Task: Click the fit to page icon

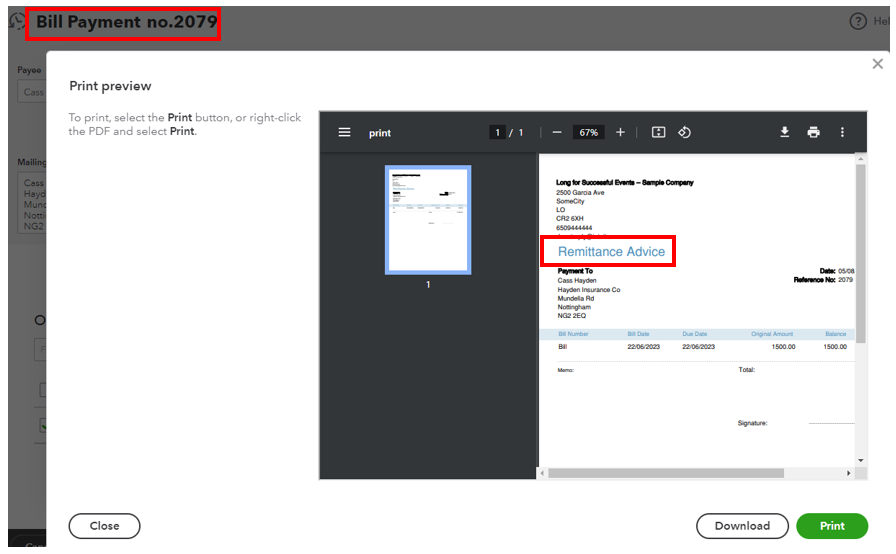Action: click(x=658, y=132)
